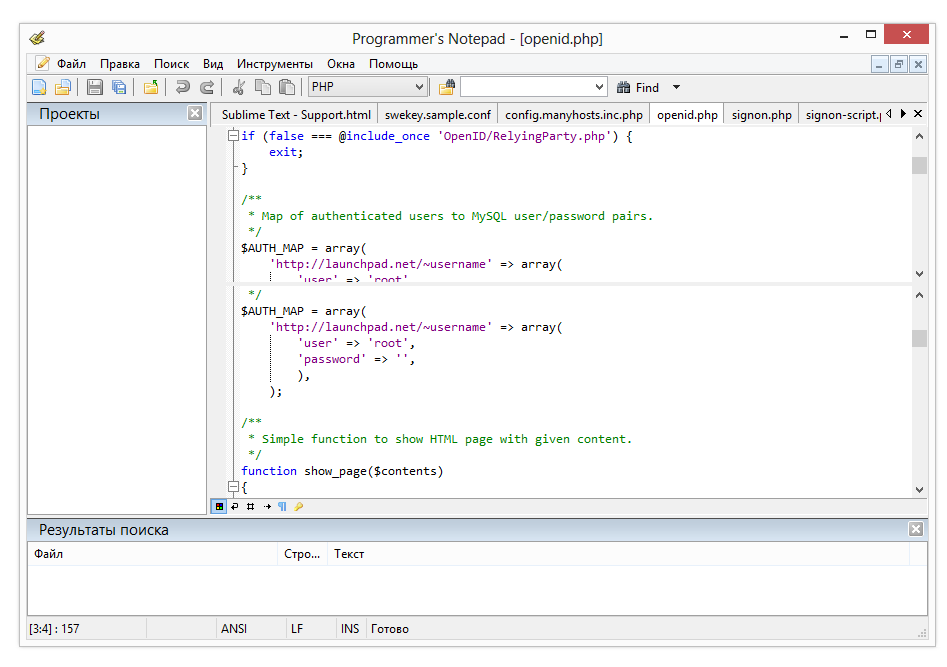
Task: Click the New file icon
Action: pyautogui.click(x=39, y=87)
